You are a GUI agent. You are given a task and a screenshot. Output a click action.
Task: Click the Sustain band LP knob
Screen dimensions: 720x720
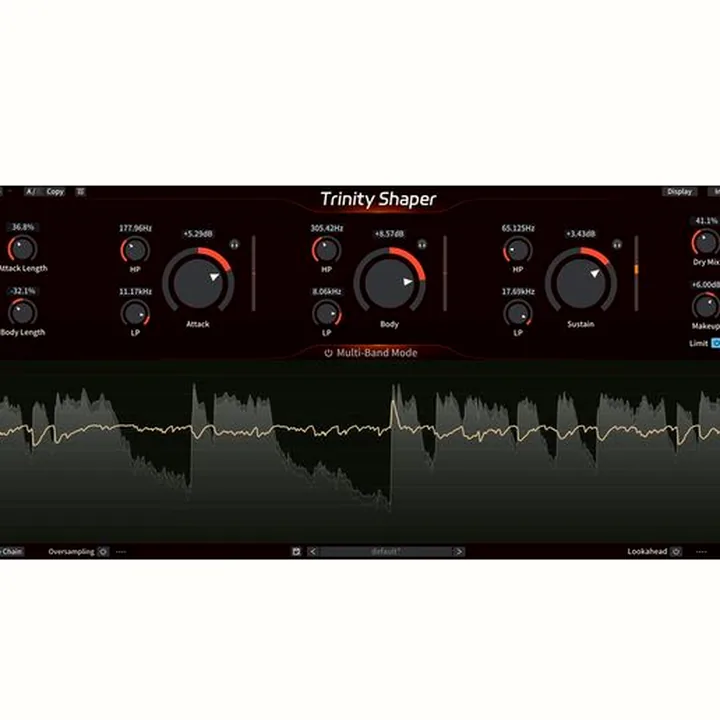click(518, 314)
